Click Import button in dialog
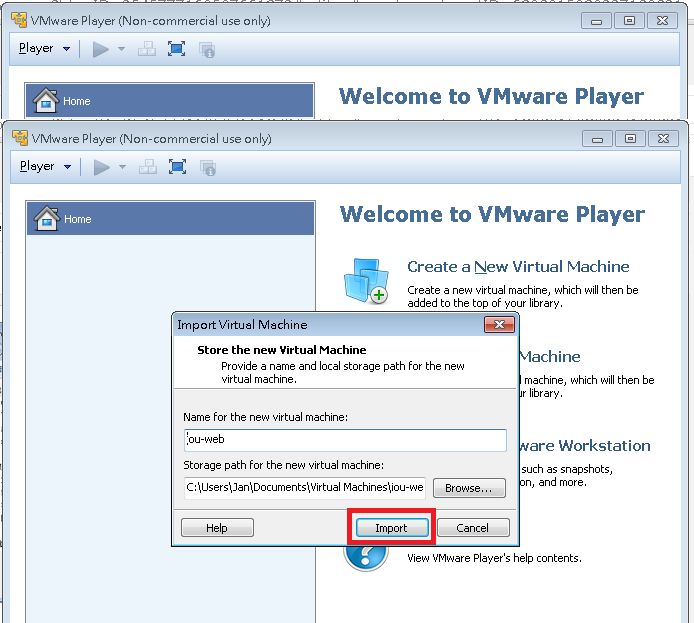Image resolution: width=694 pixels, height=623 pixels. (392, 527)
